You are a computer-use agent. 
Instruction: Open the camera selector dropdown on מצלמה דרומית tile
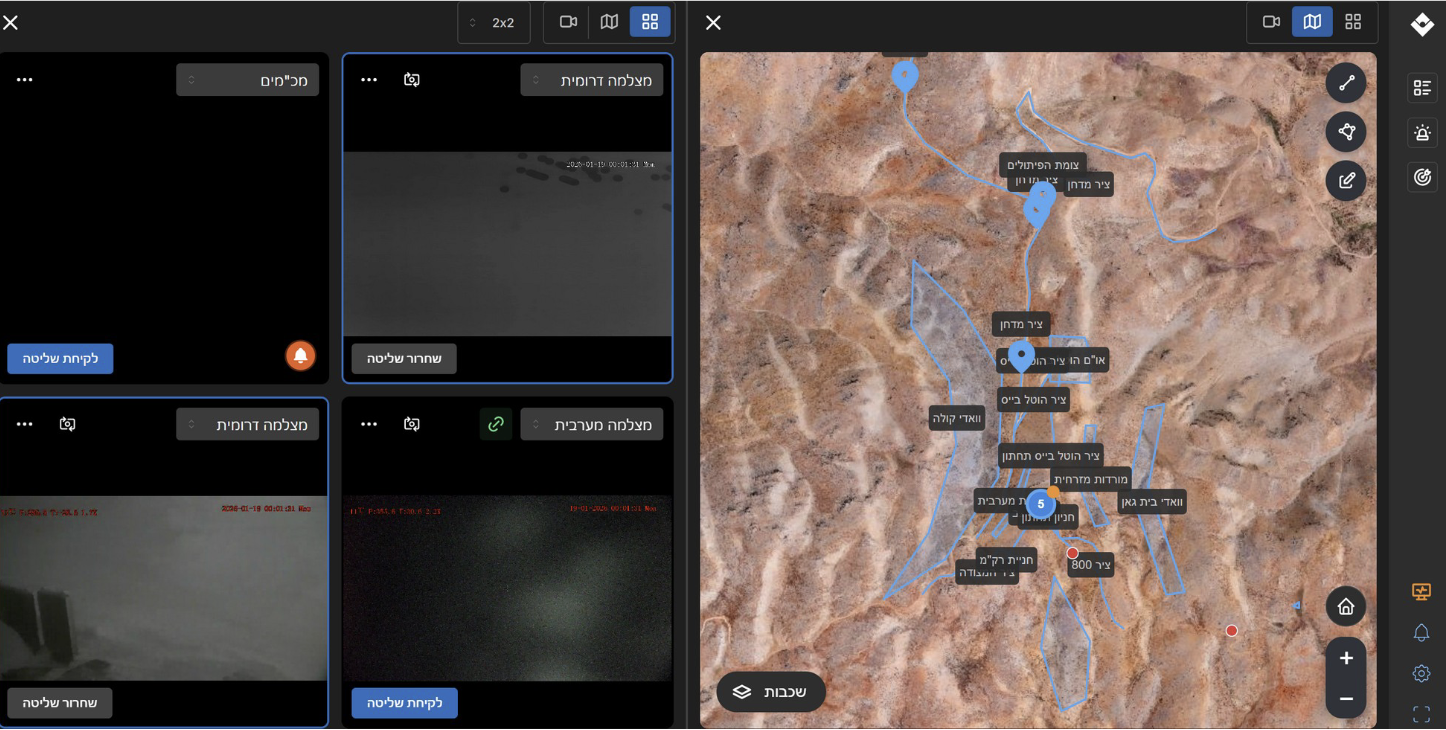coord(591,79)
